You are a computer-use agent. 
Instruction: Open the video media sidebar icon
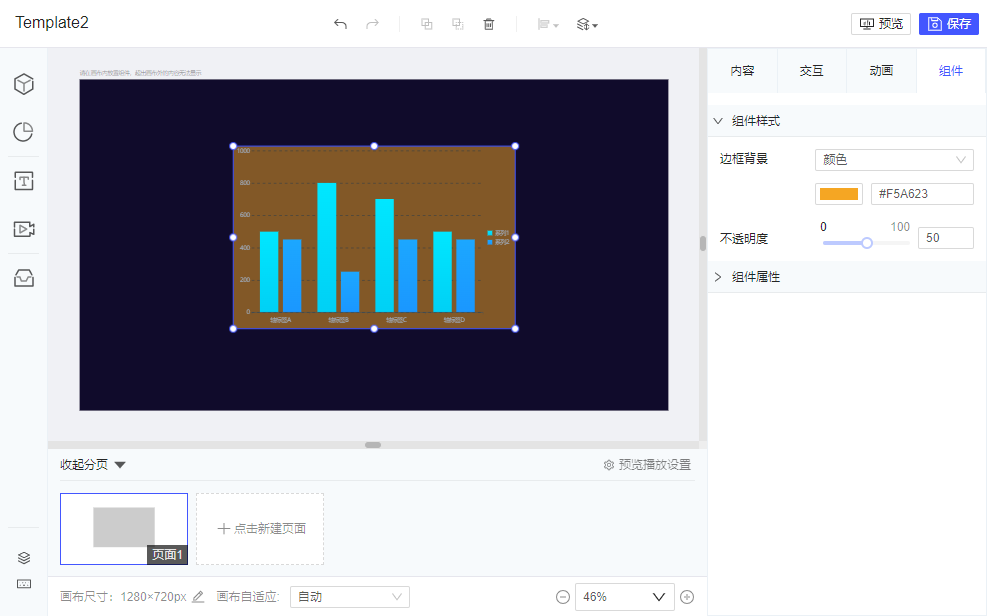(x=24, y=229)
